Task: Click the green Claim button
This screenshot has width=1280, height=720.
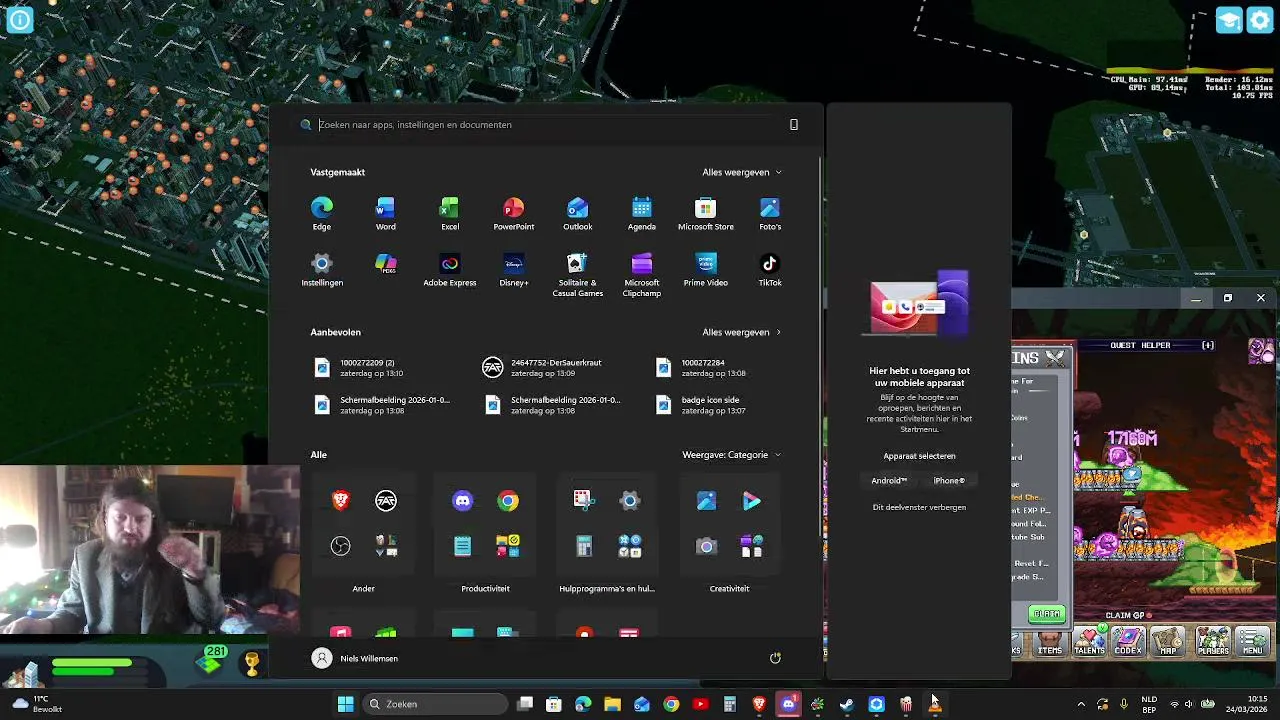Action: (1047, 614)
